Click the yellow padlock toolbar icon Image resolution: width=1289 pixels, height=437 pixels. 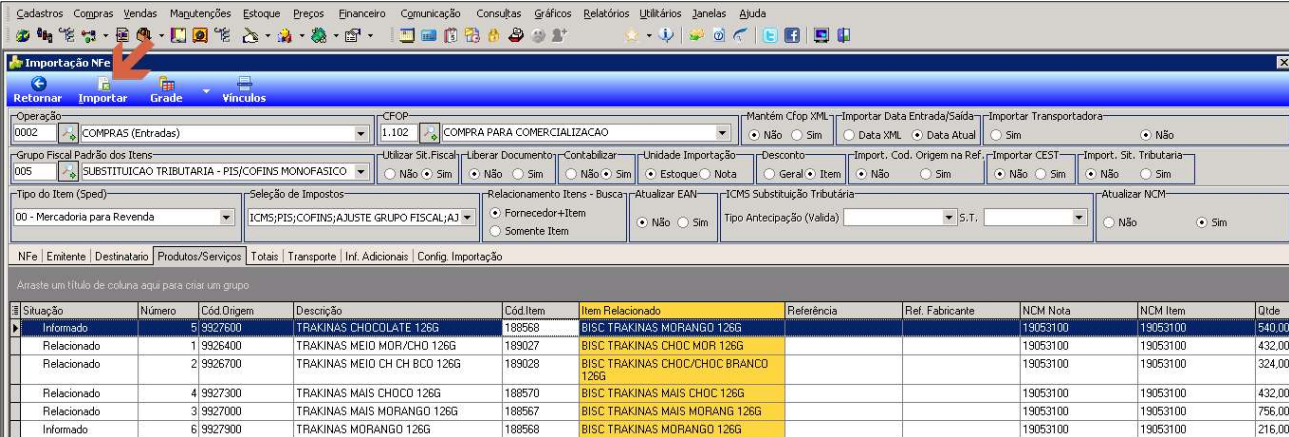pos(493,36)
